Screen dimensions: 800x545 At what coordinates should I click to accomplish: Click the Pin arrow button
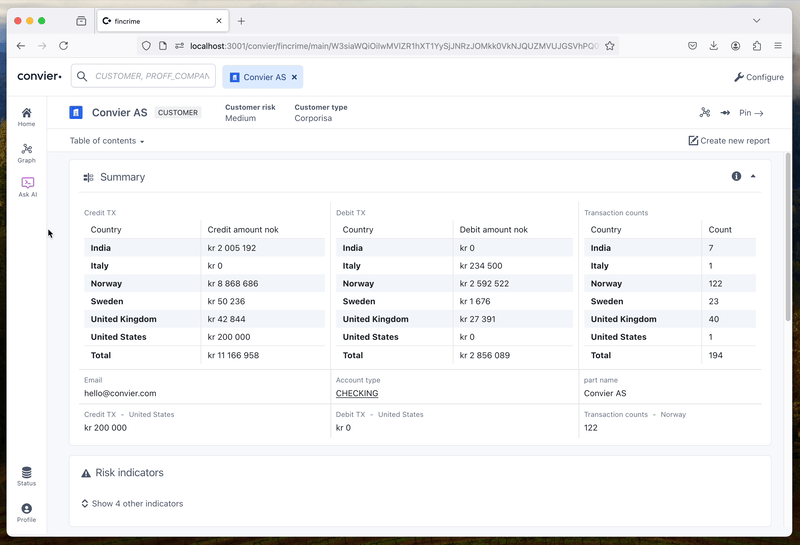click(752, 113)
